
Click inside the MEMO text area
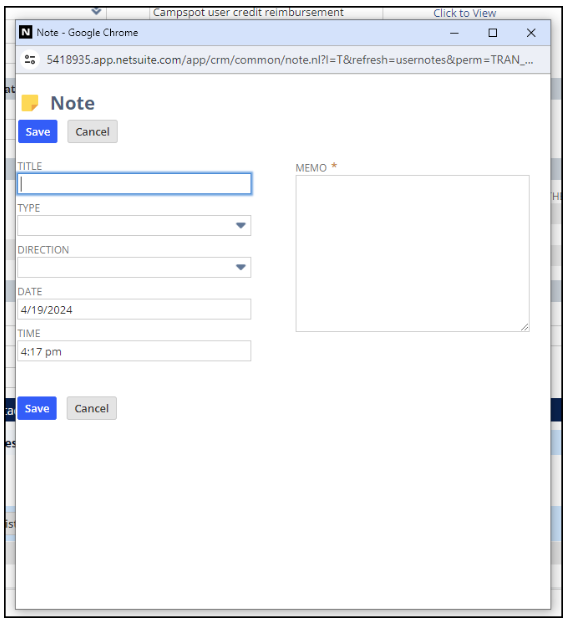coord(412,253)
